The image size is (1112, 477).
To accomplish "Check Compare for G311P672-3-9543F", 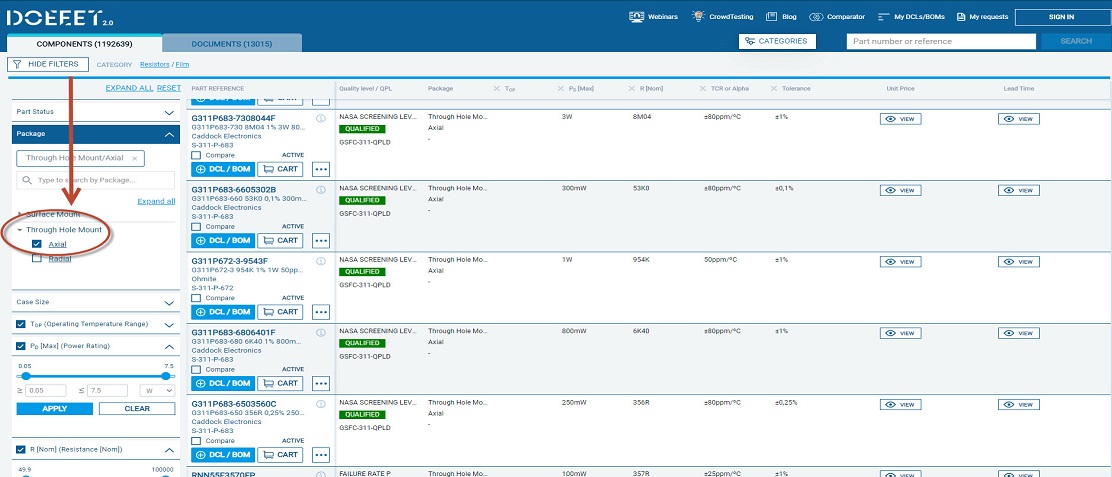I will pos(196,298).
